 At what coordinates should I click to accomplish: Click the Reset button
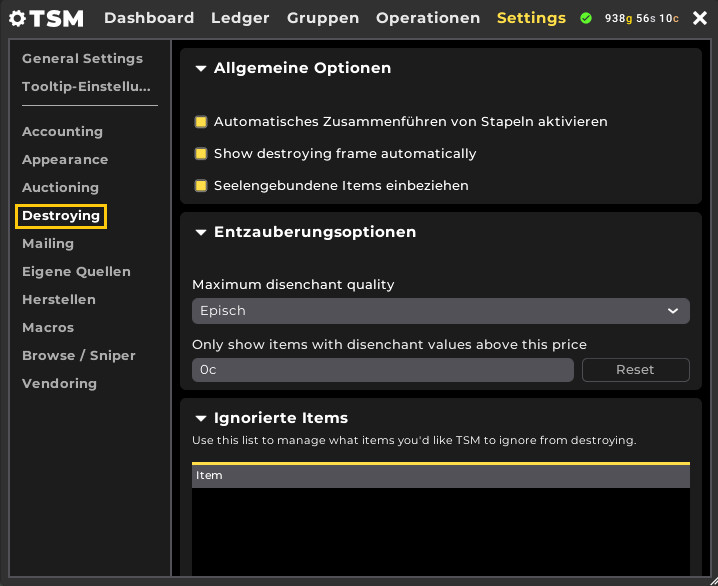(x=636, y=370)
